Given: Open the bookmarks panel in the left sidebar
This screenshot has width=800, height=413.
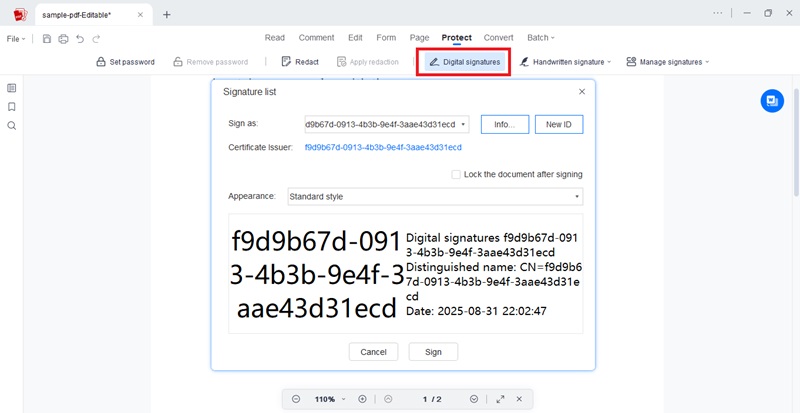Looking at the screenshot, I should pyautogui.click(x=12, y=107).
